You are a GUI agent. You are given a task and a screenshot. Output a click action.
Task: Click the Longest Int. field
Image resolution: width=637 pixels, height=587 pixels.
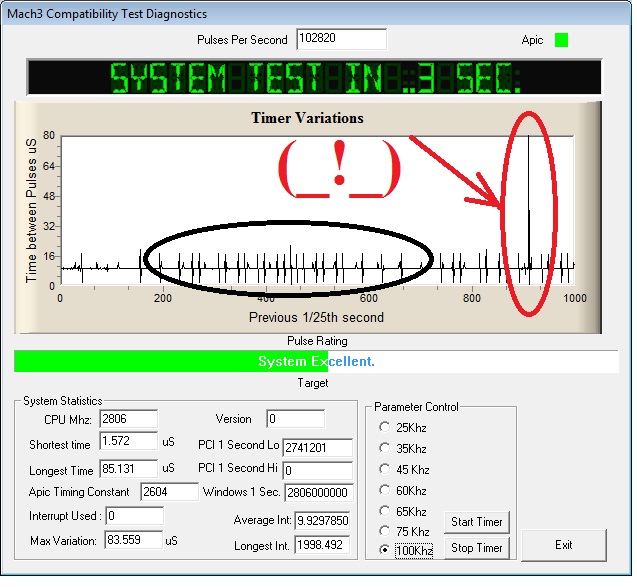click(322, 545)
